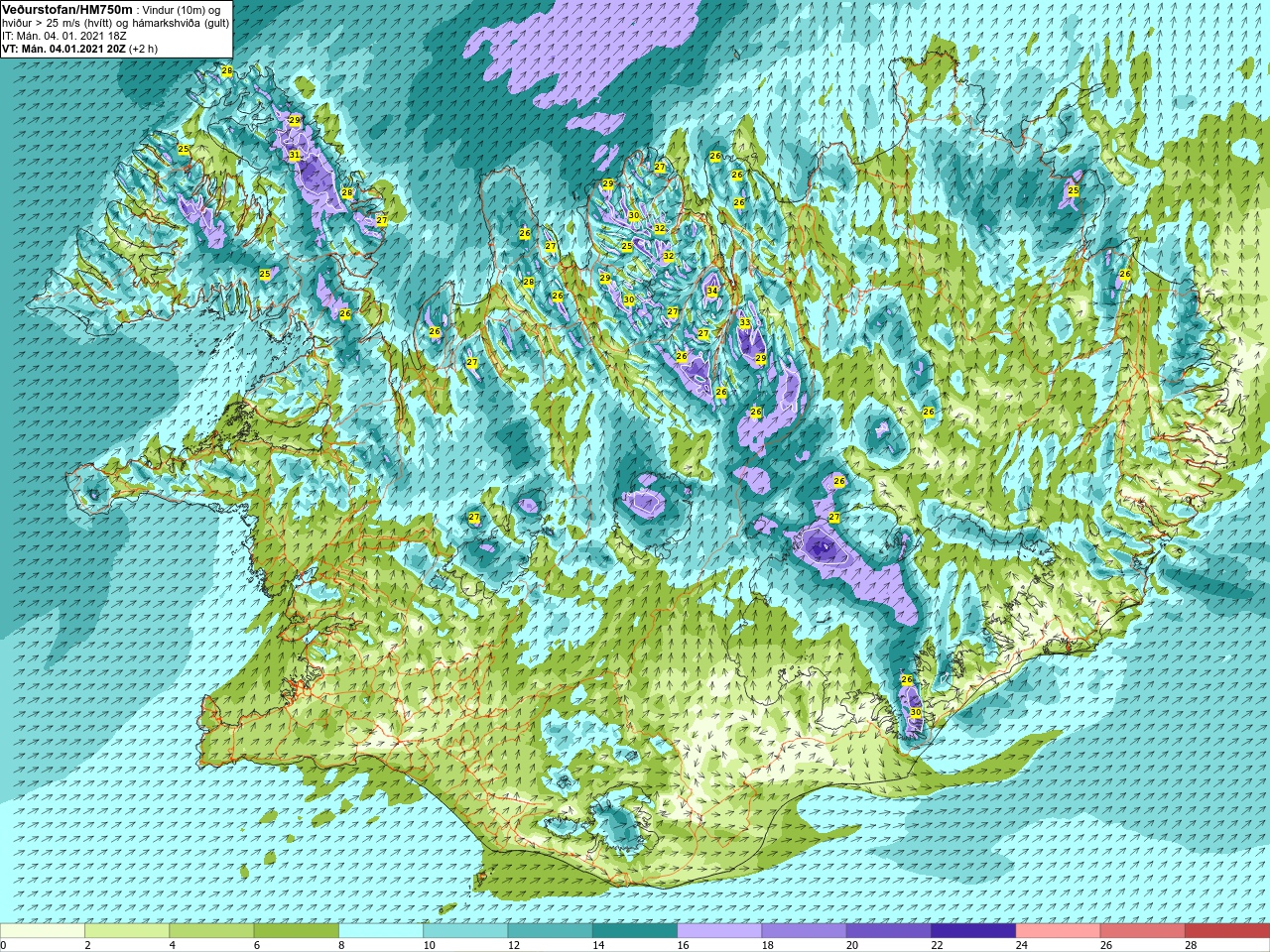Click the yellow gust label reading 31
Screen dimensions: 1270x952
coord(295,156)
